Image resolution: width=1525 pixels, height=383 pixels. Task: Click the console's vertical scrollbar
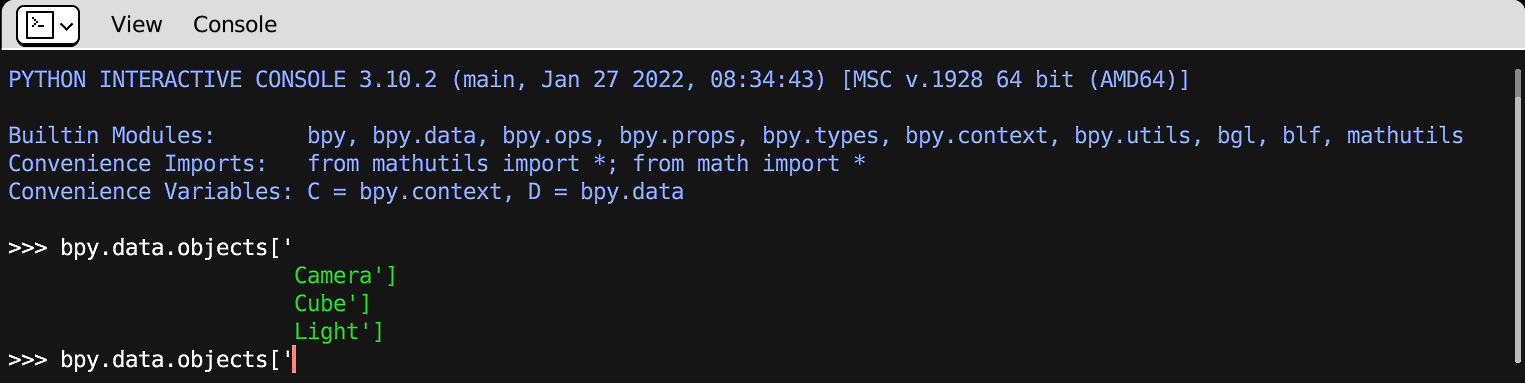coord(1518,210)
